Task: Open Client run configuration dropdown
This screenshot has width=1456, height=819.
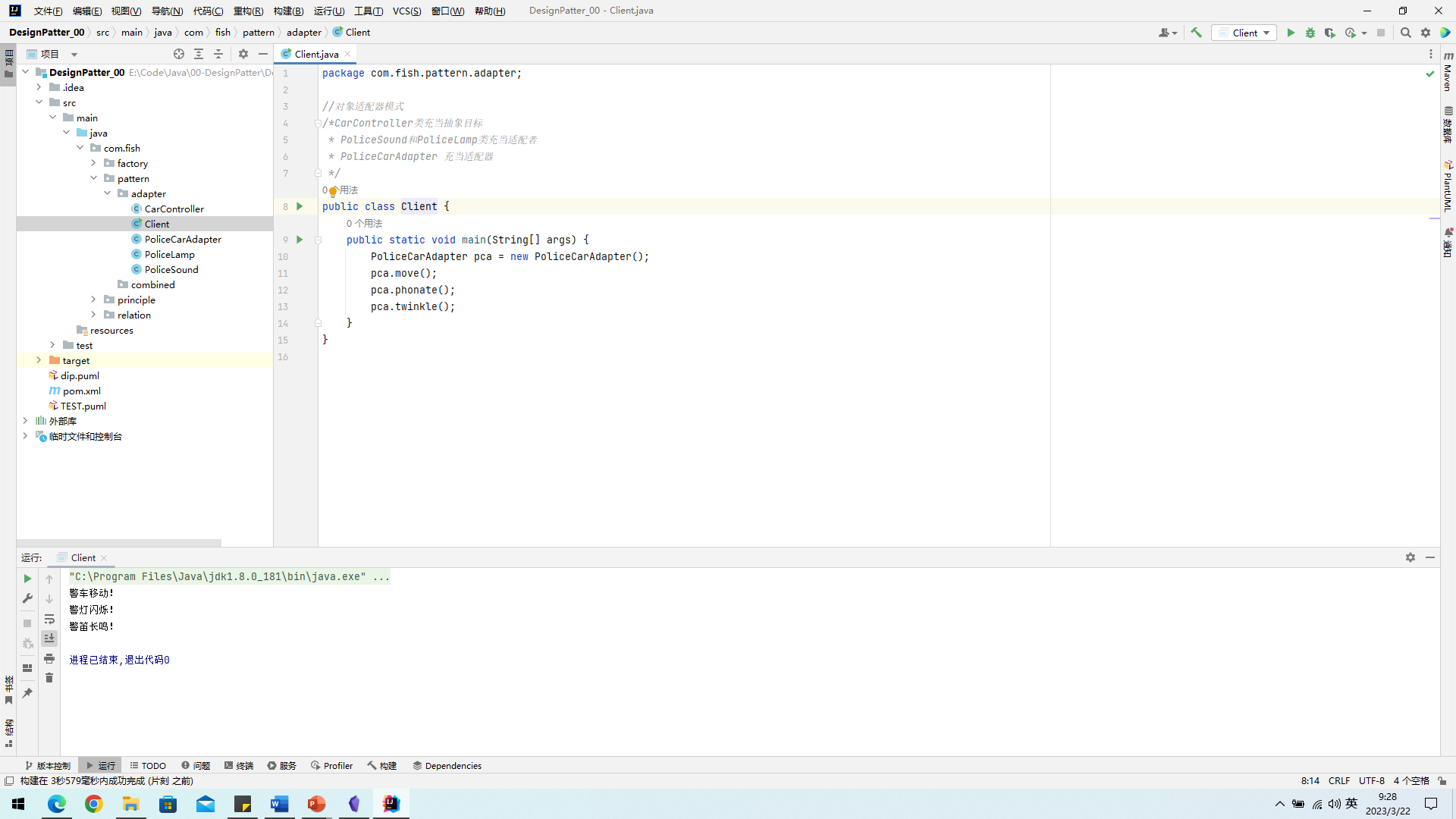Action: pos(1244,33)
